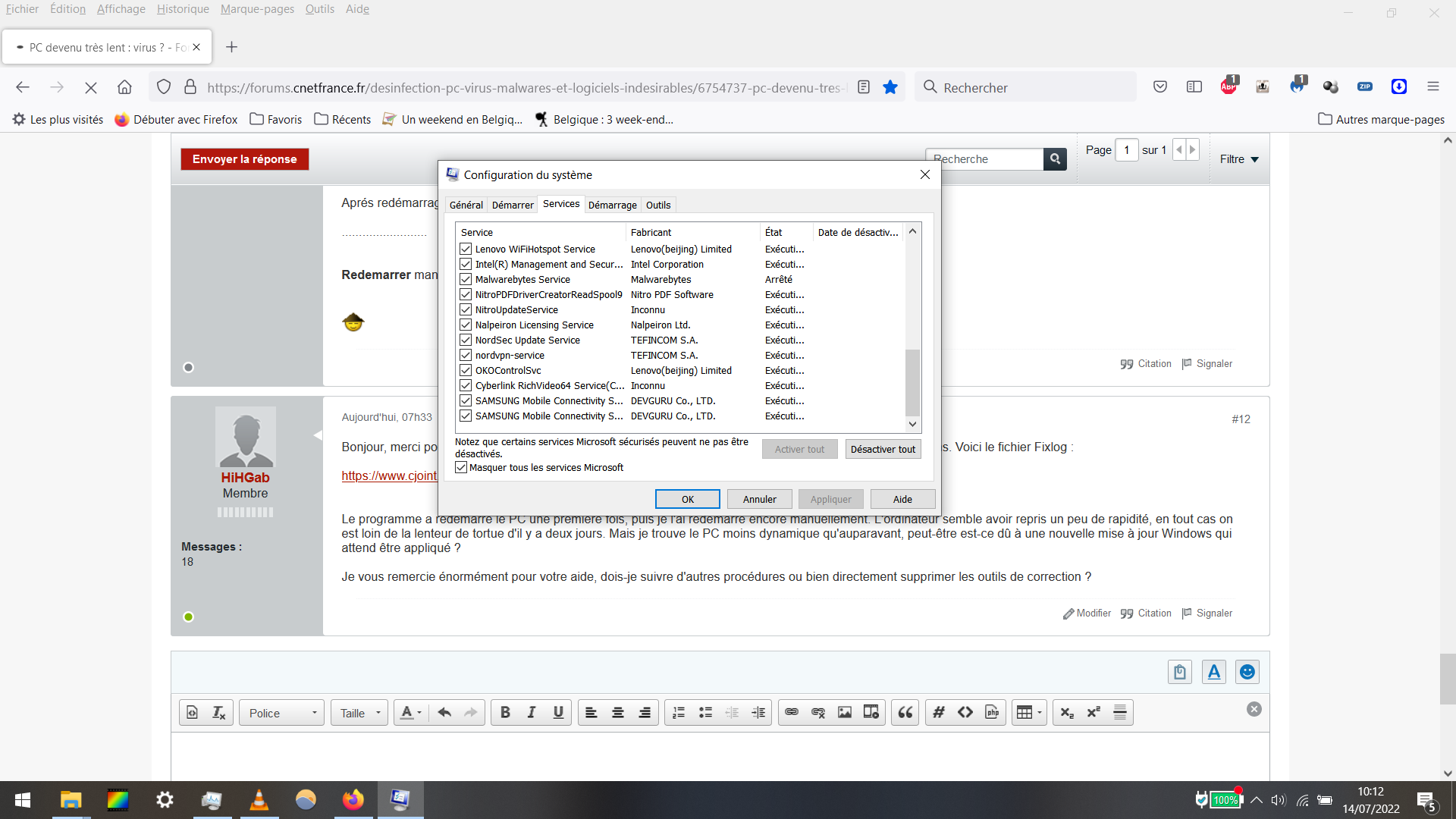Uncheck NitroPDFDriverCreatorReadSpool9 service
This screenshot has height=819, width=1456.
point(466,294)
